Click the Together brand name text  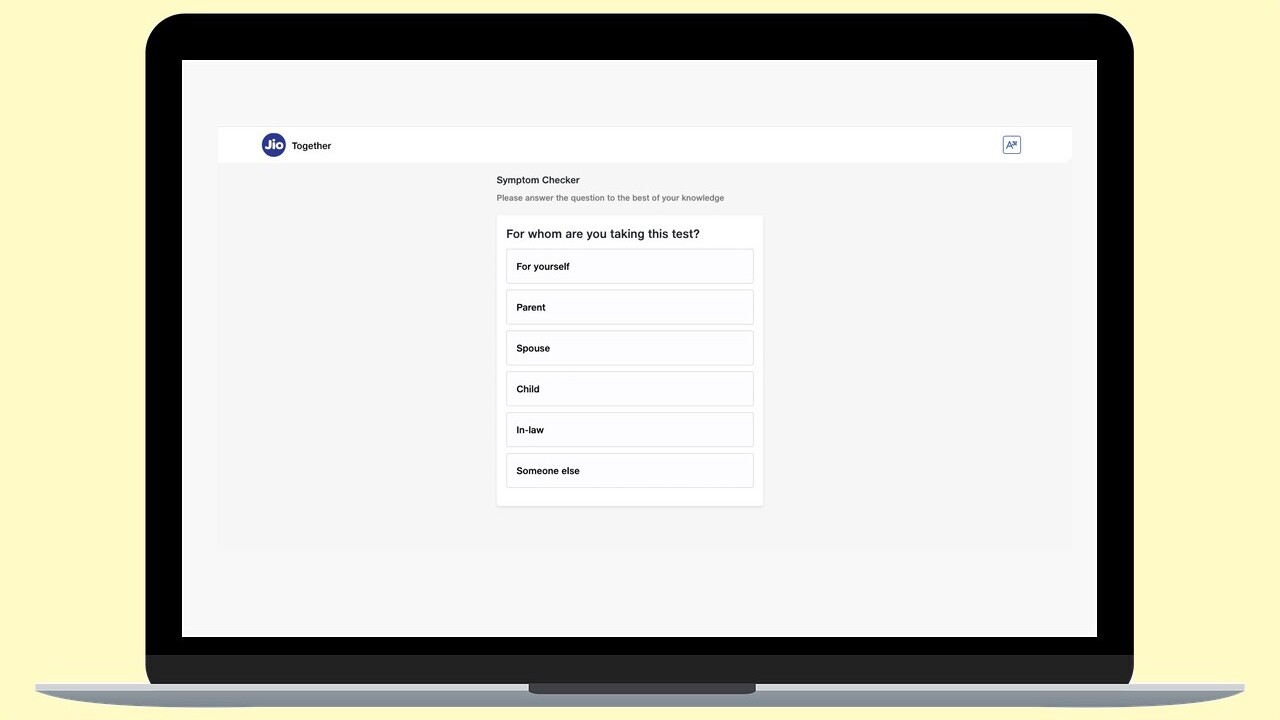[311, 146]
